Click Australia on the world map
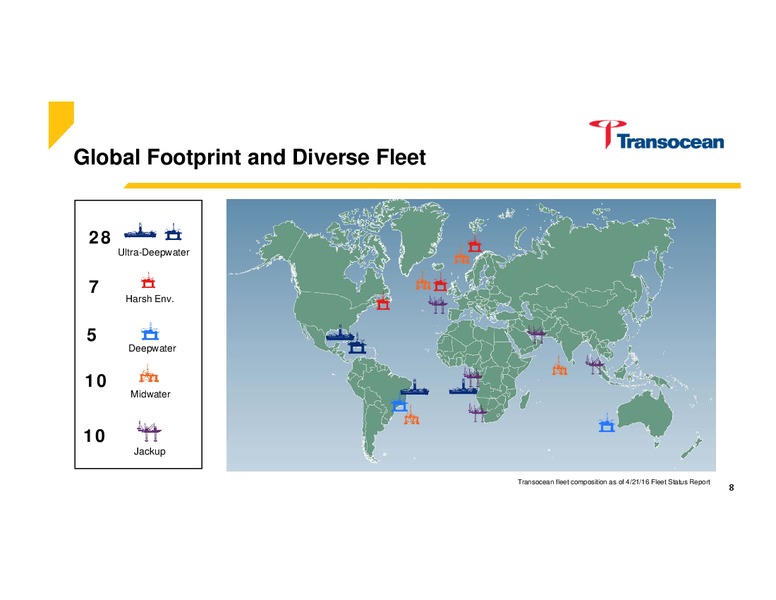The height and width of the screenshot is (600, 776). pyautogui.click(x=646, y=413)
